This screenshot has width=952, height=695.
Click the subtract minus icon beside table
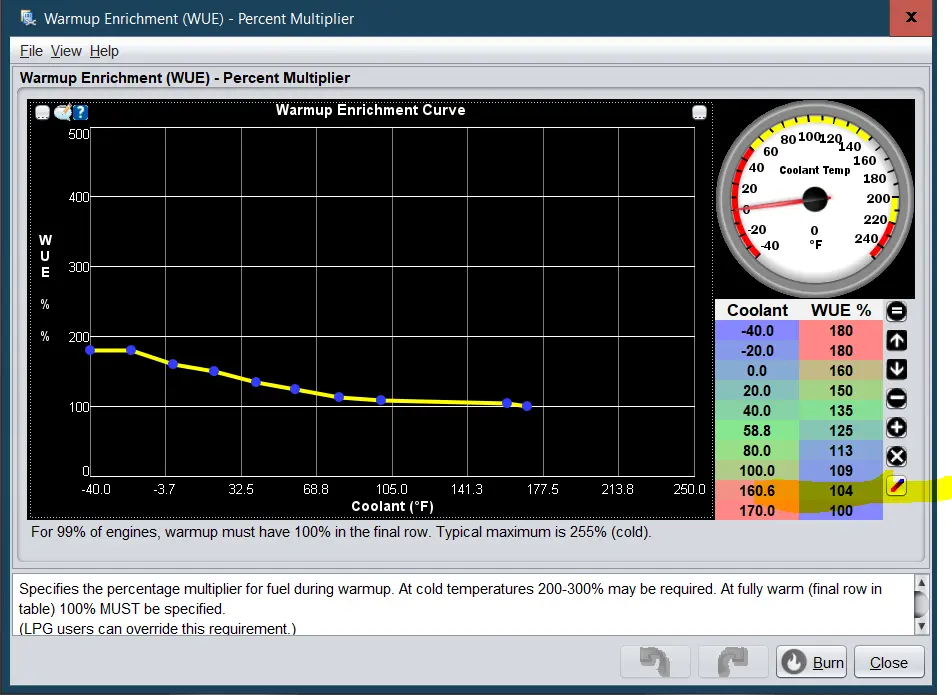coord(896,399)
